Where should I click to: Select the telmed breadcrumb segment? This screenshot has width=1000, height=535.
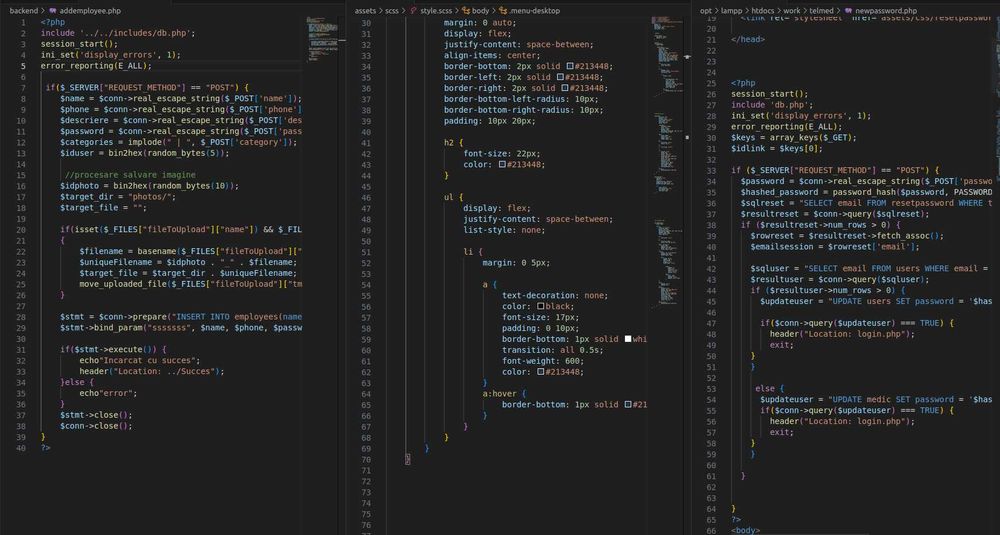[821, 11]
